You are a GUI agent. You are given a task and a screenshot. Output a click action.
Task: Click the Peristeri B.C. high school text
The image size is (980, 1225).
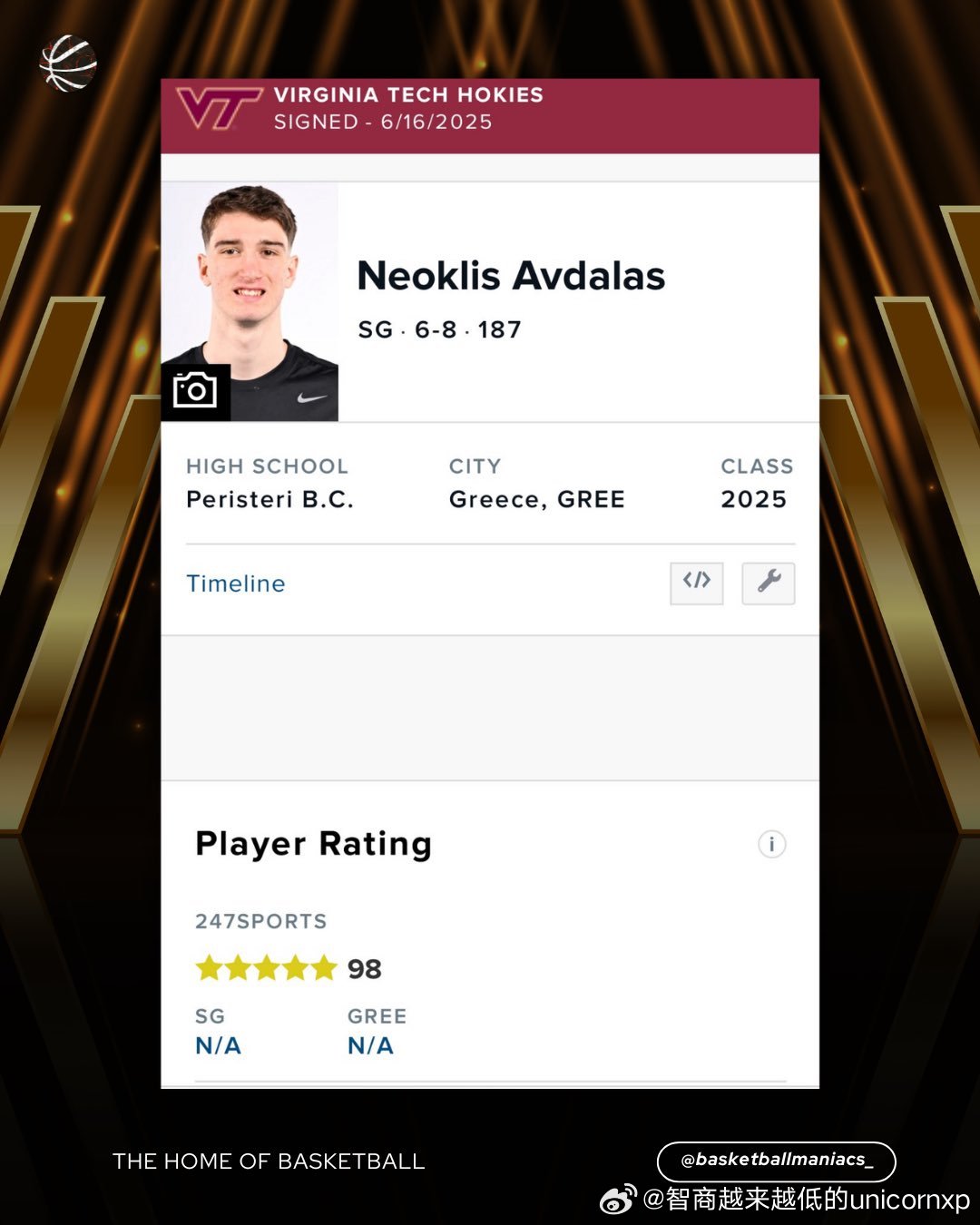[269, 499]
